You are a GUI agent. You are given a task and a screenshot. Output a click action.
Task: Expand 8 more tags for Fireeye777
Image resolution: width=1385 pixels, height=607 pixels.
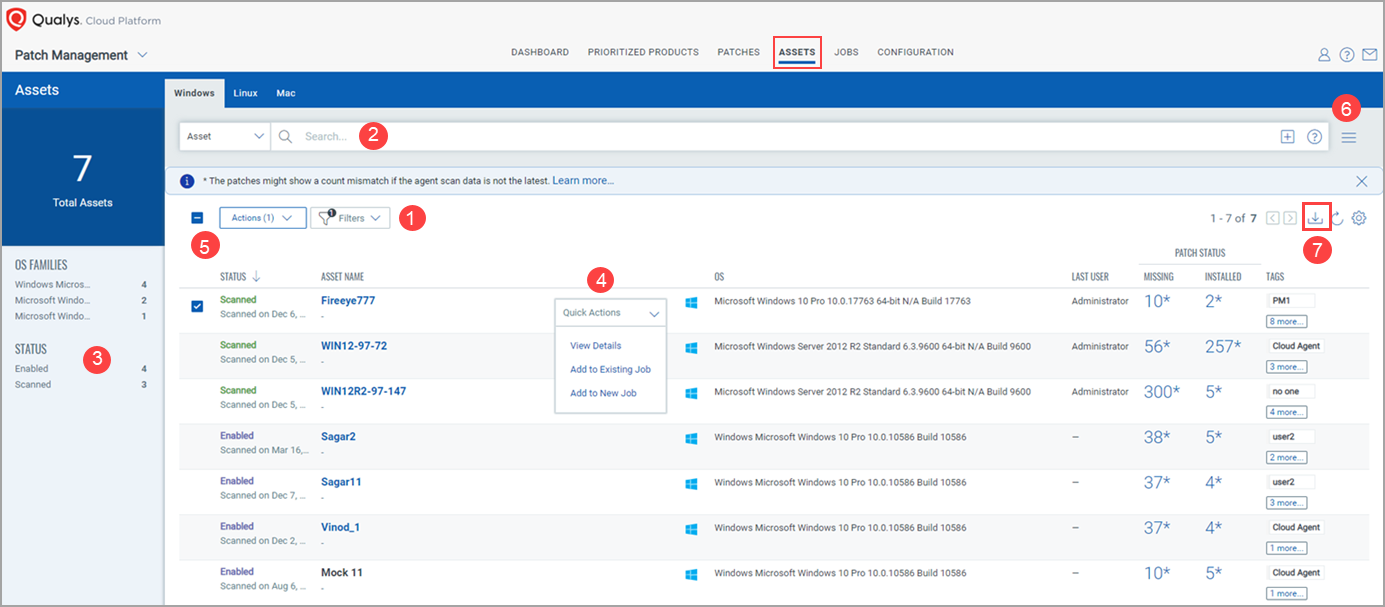pyautogui.click(x=1287, y=321)
